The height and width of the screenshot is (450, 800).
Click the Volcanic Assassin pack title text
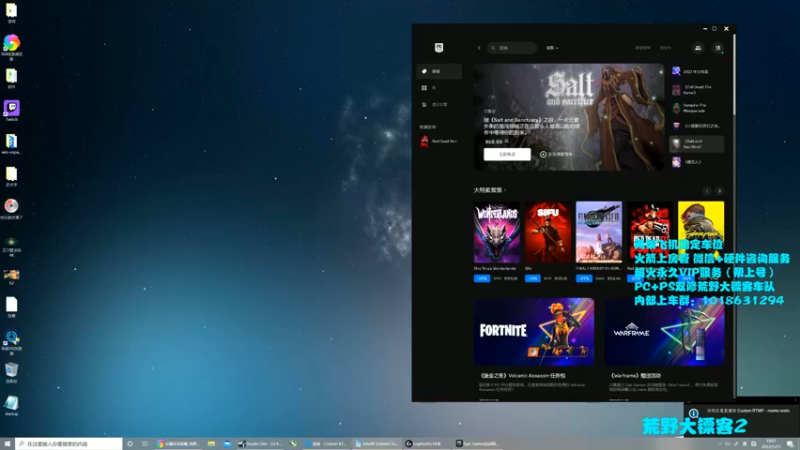[522, 376]
